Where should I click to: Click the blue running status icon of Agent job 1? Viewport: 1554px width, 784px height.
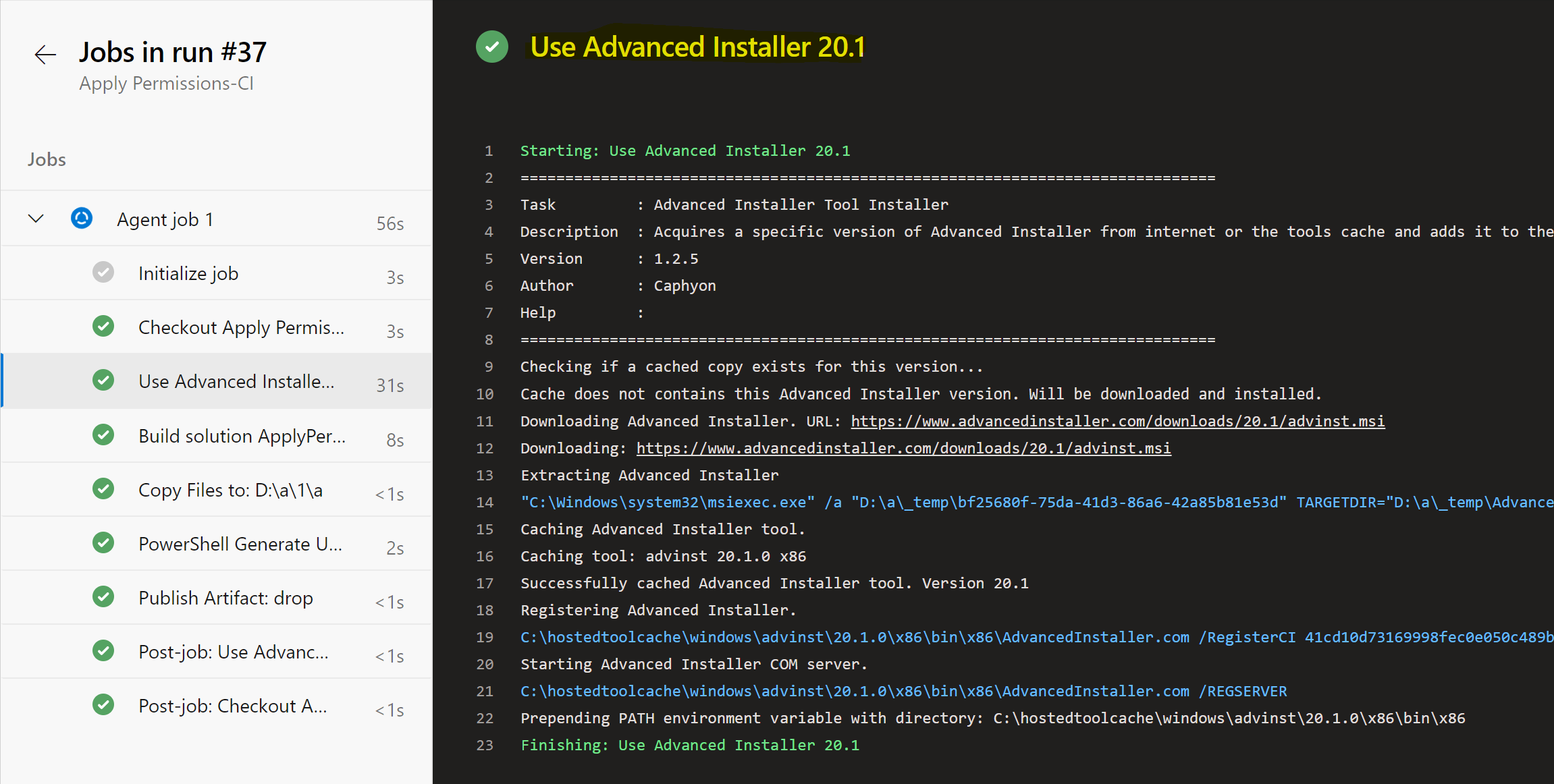coord(82,219)
